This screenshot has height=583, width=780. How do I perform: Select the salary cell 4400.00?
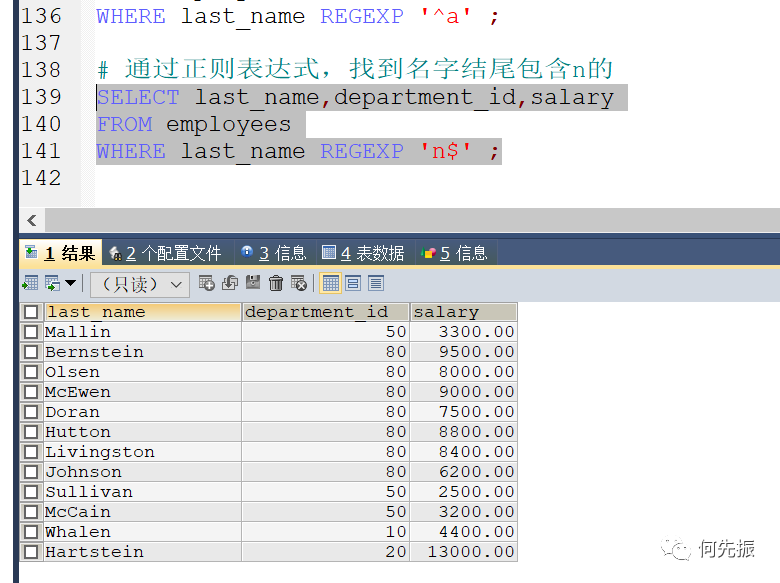tap(463, 532)
